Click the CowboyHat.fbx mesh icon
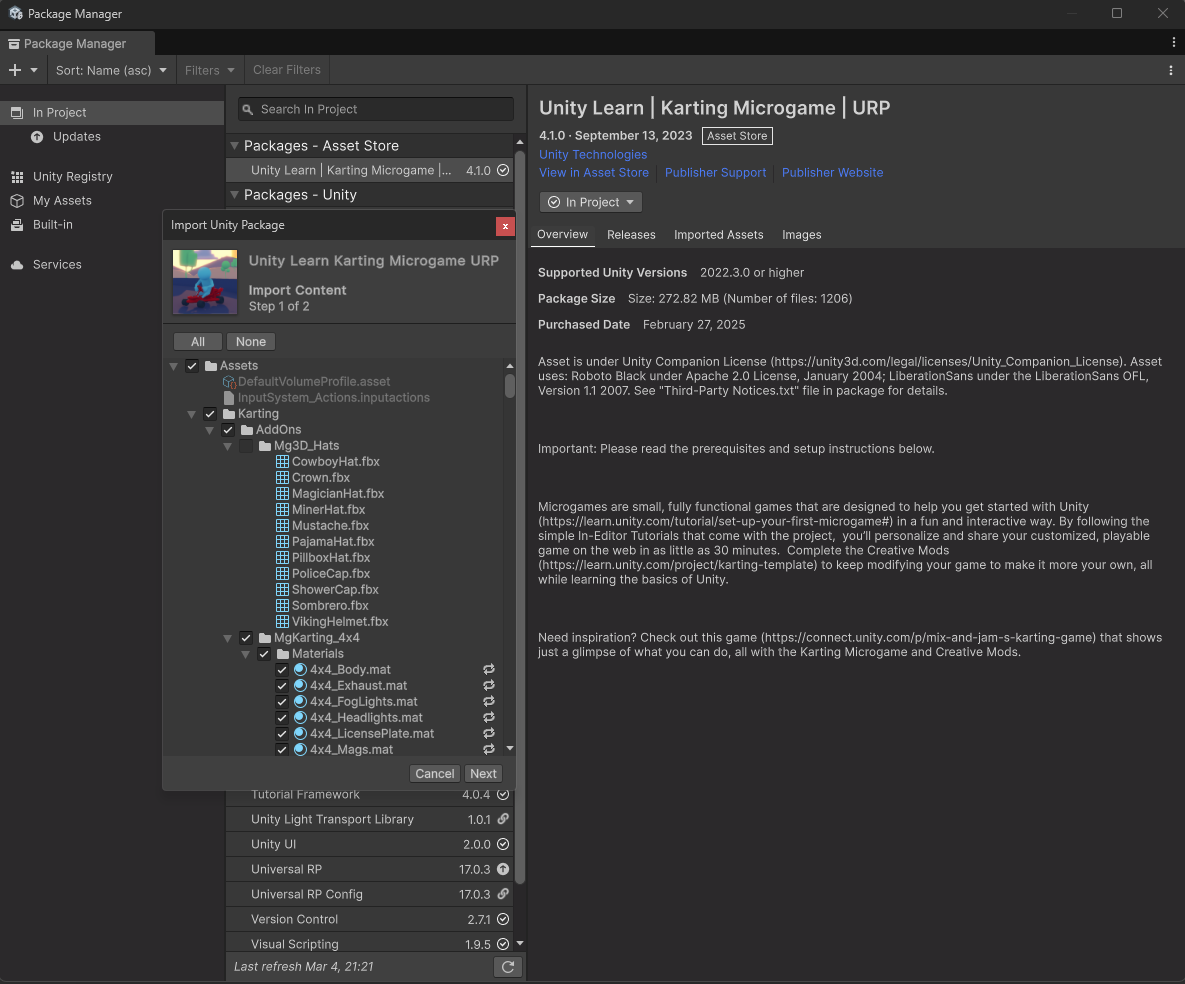Image resolution: width=1185 pixels, height=984 pixels. click(282, 462)
